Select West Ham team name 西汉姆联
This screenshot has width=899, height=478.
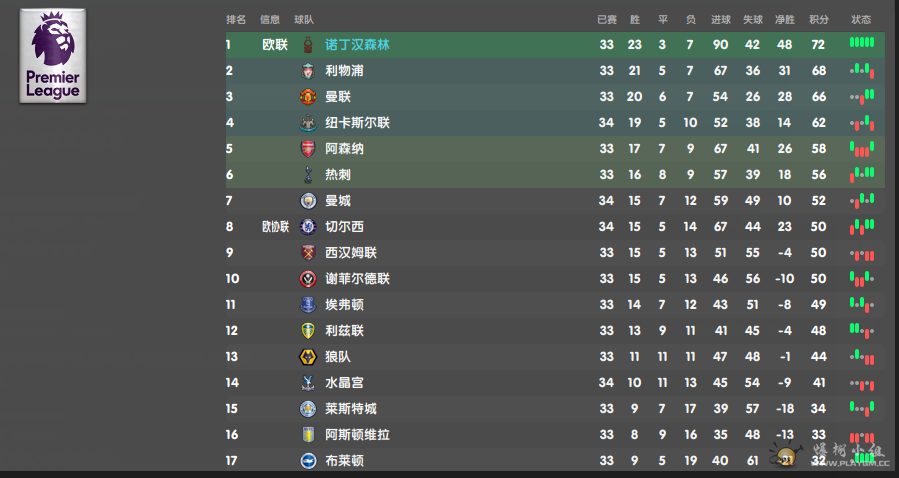(351, 253)
